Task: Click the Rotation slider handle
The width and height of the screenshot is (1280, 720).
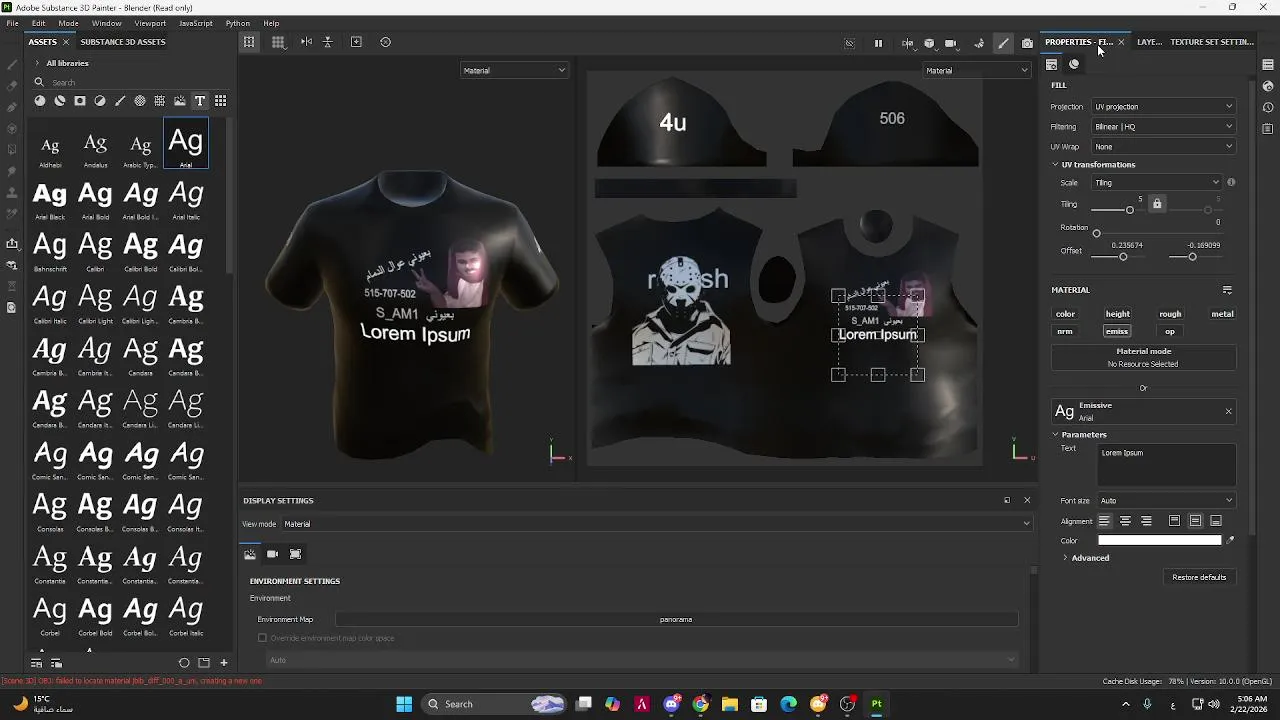Action: tap(1096, 233)
